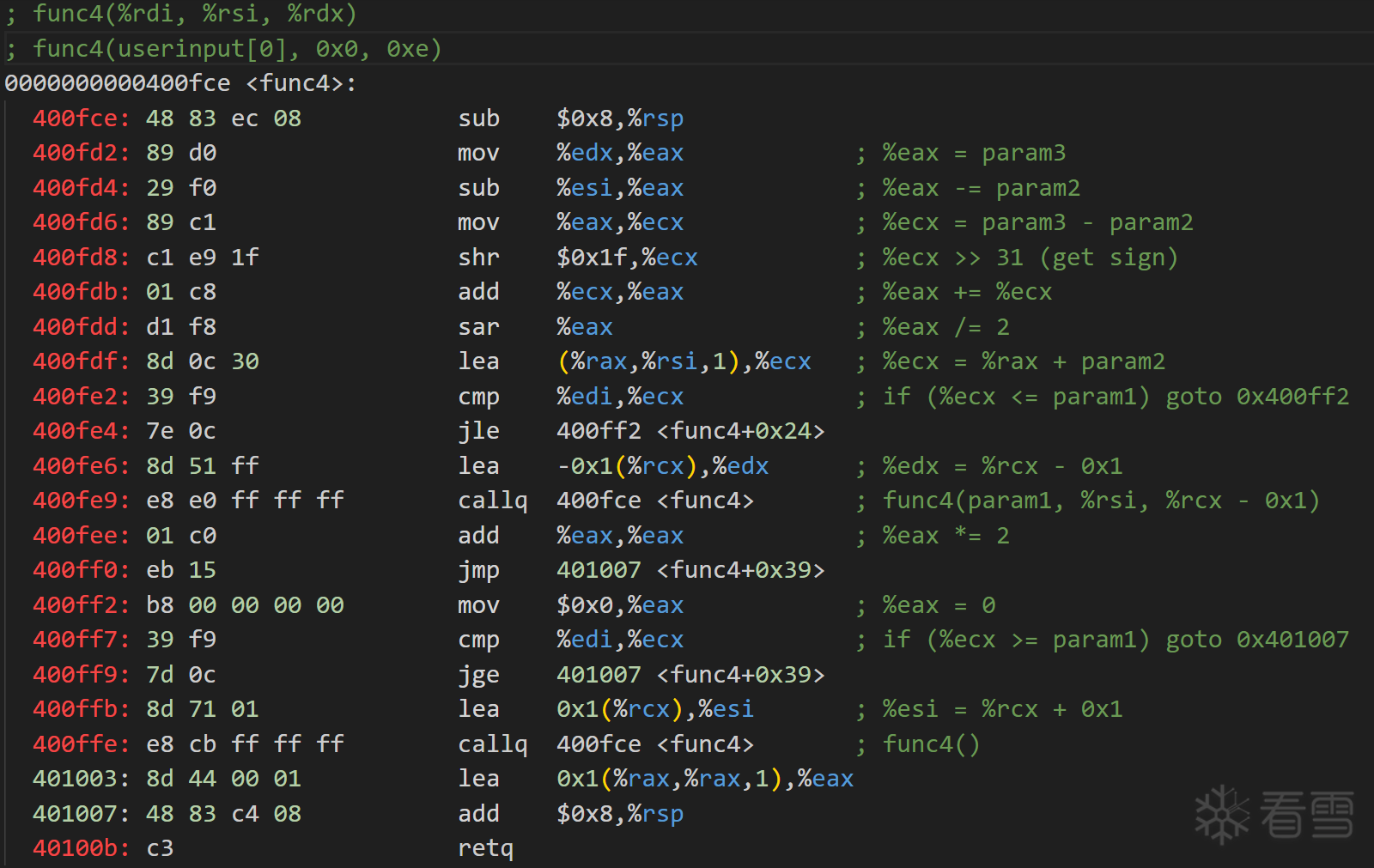Screen dimensions: 1374x868
Task: Click the "%eax = 0" comment
Action: point(939,605)
